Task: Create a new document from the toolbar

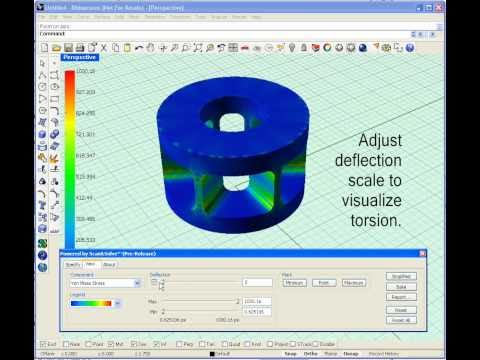Action: [x=44, y=48]
